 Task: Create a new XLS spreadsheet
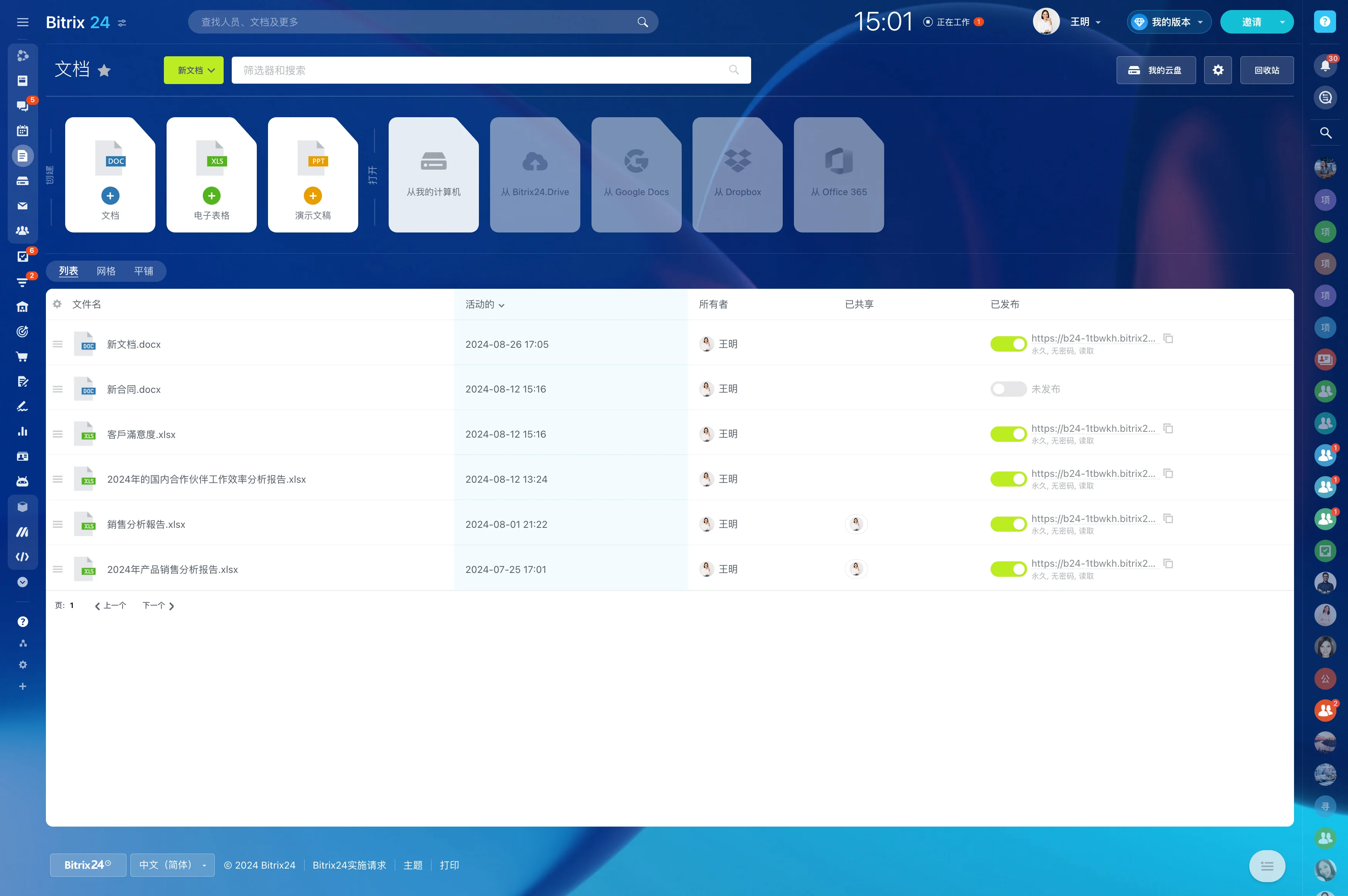(211, 175)
